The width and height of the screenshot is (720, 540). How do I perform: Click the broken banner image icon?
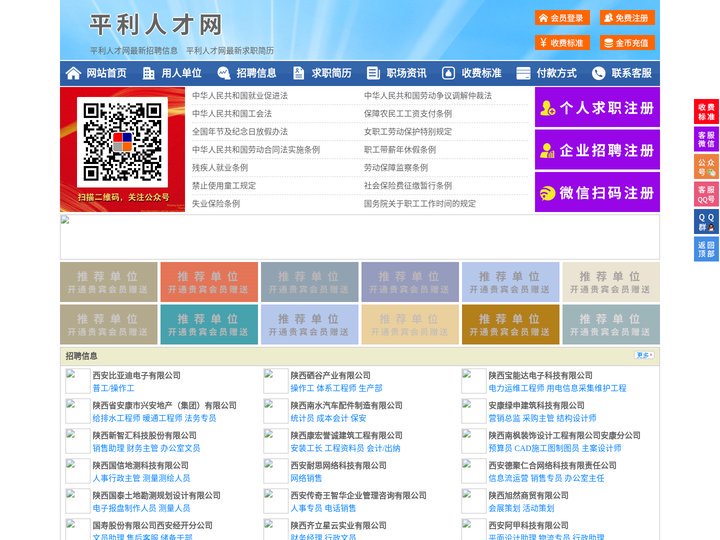click(65, 220)
